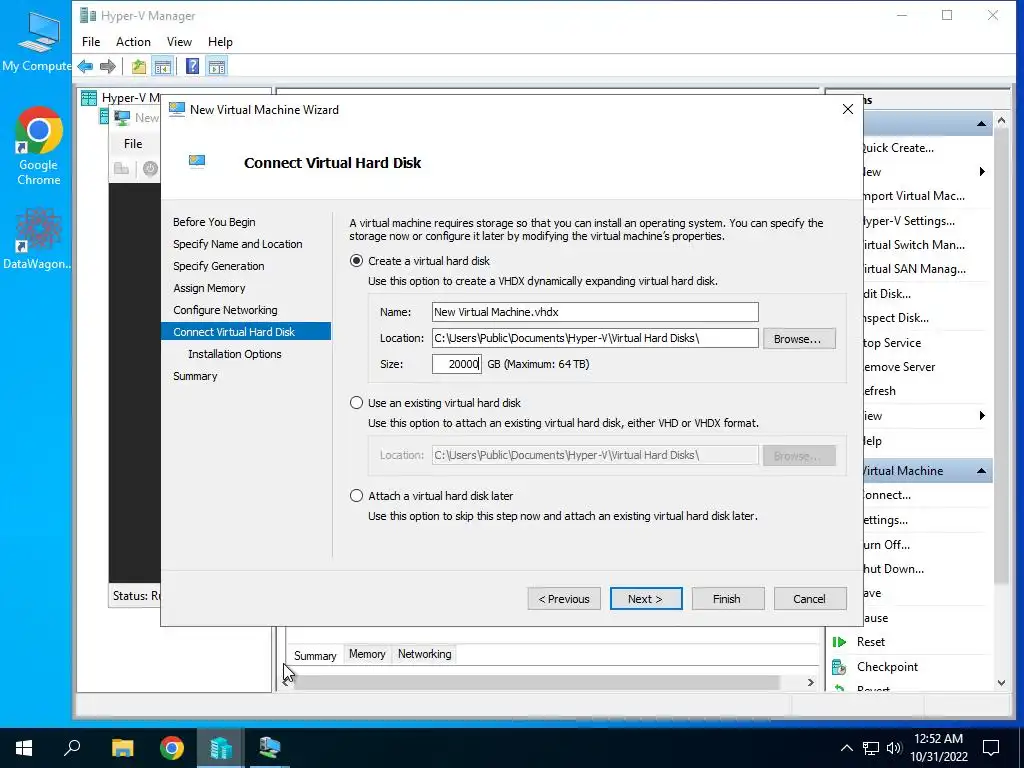Select Use an existing virtual hard disk
Image resolution: width=1024 pixels, height=768 pixels.
click(356, 403)
